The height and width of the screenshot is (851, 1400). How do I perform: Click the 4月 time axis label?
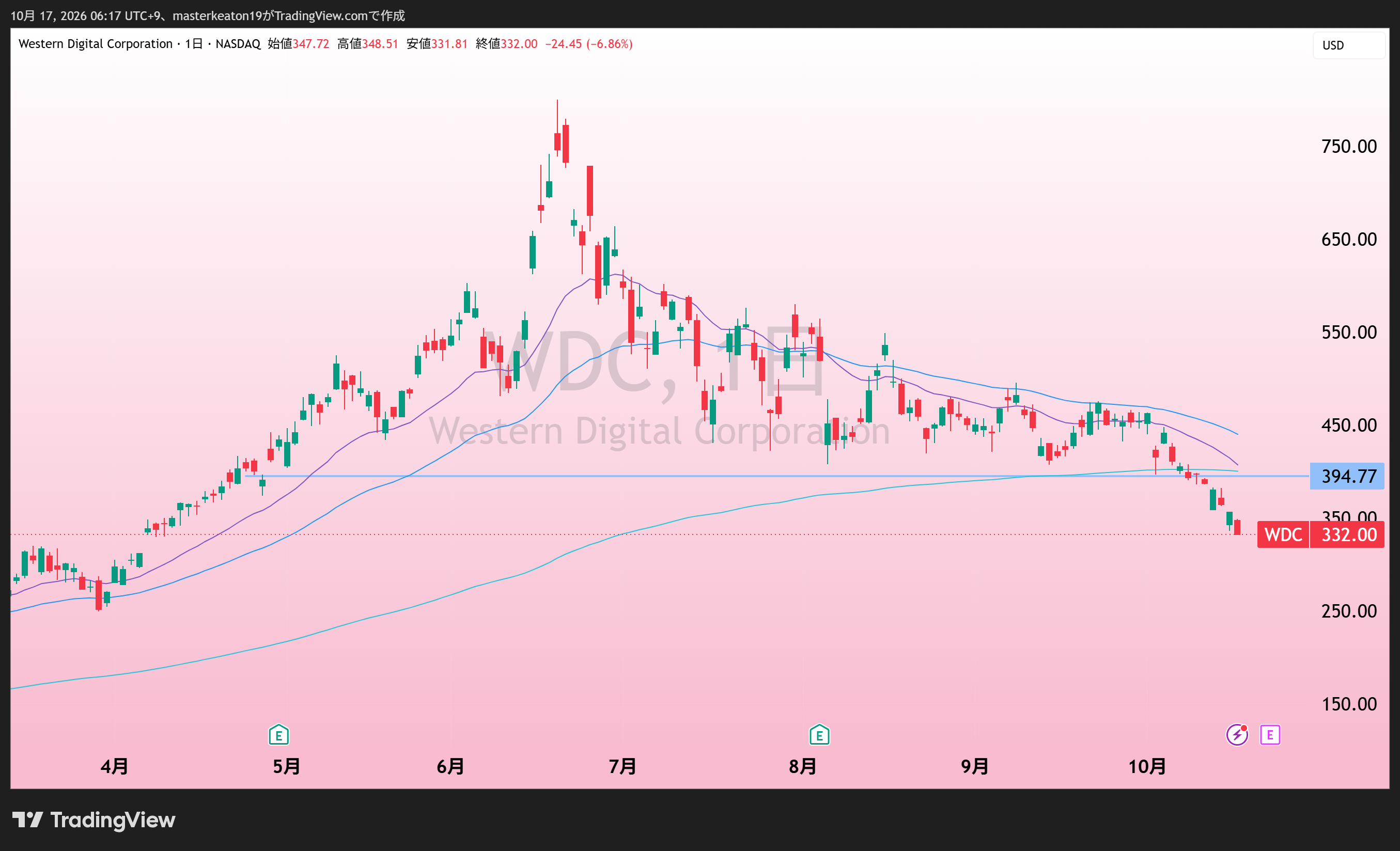click(x=114, y=767)
